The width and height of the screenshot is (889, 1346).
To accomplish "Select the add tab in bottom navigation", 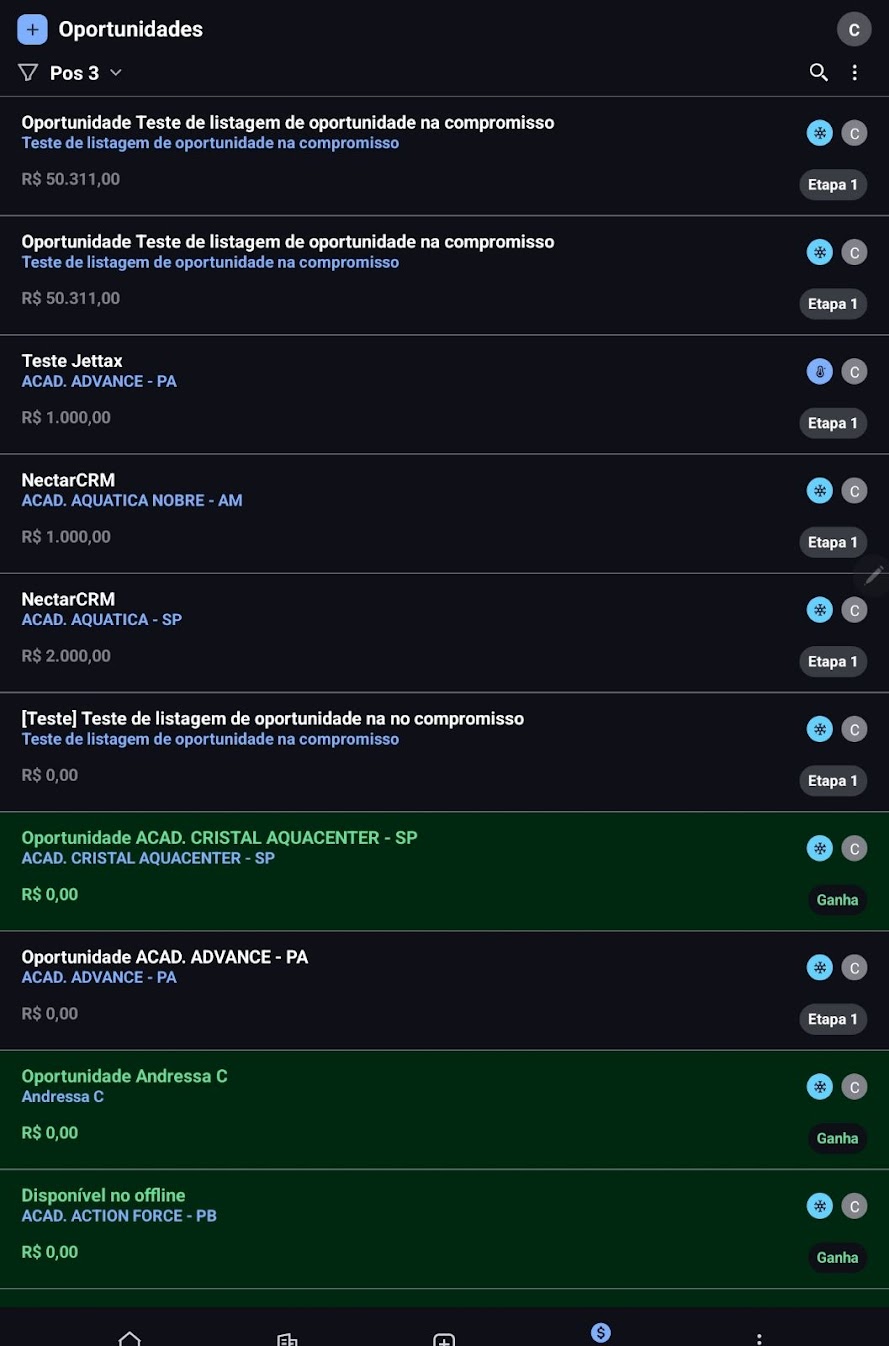I will 444,1339.
